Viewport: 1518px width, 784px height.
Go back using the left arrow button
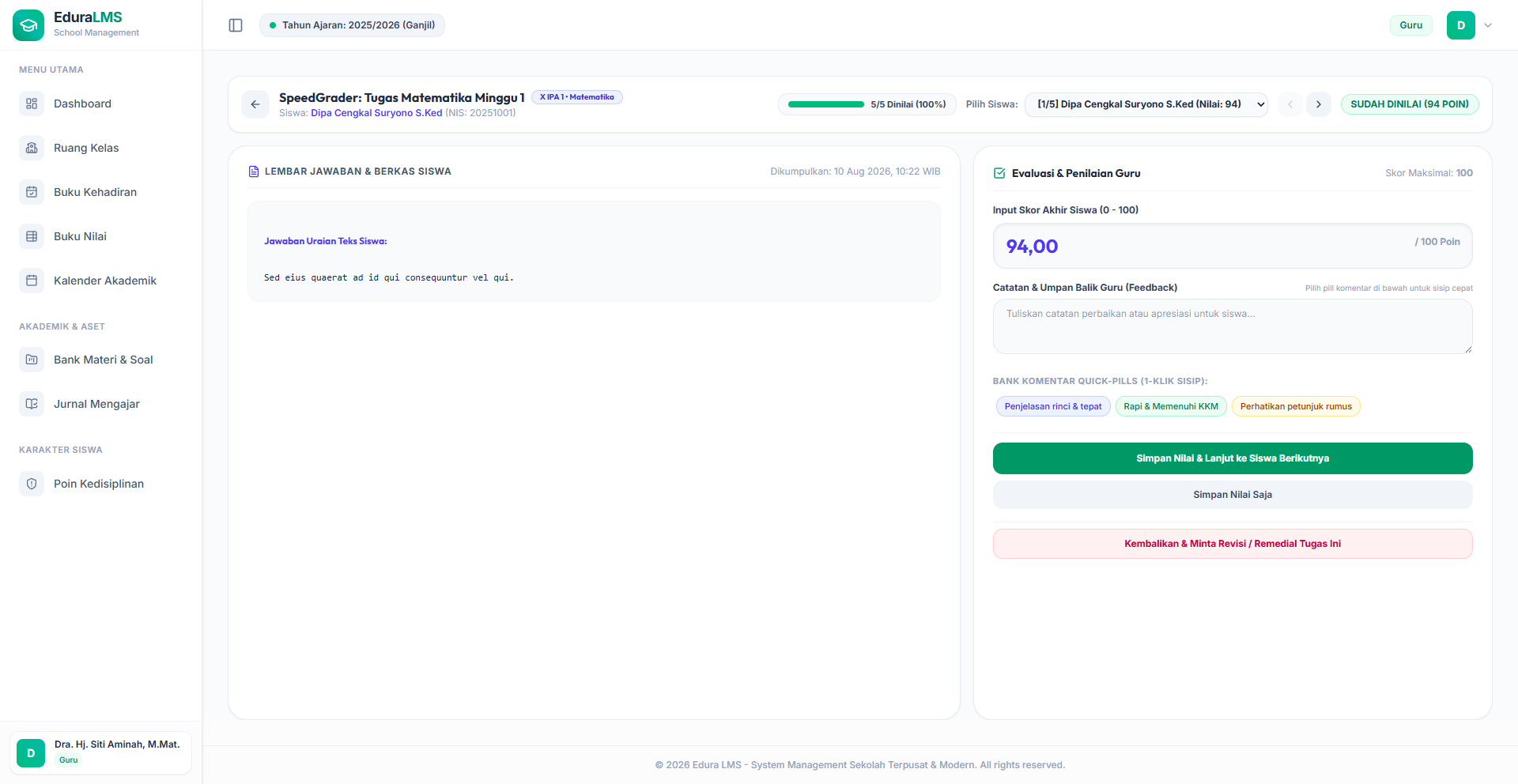(255, 104)
